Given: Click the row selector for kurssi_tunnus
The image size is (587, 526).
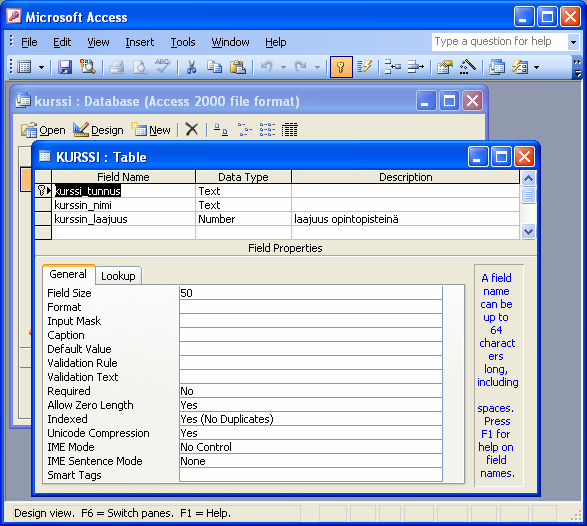Looking at the screenshot, I should (43, 191).
